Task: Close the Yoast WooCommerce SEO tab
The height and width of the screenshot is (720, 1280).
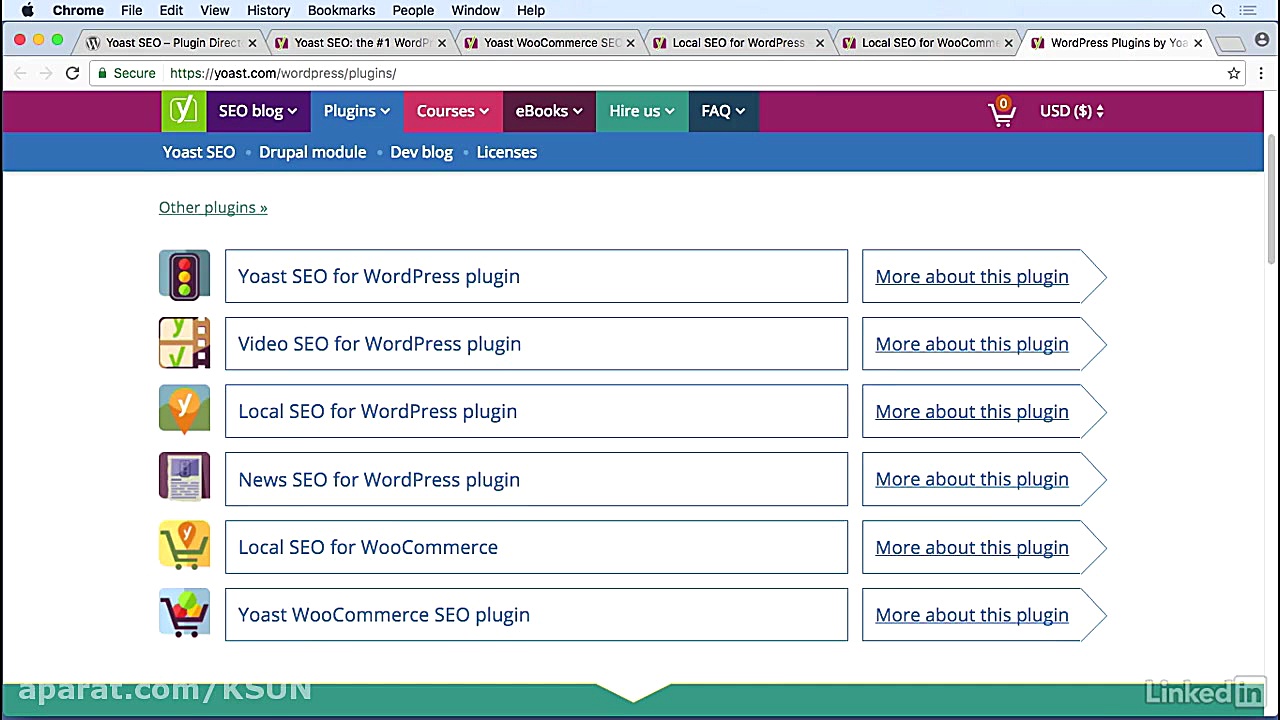Action: coord(630,43)
